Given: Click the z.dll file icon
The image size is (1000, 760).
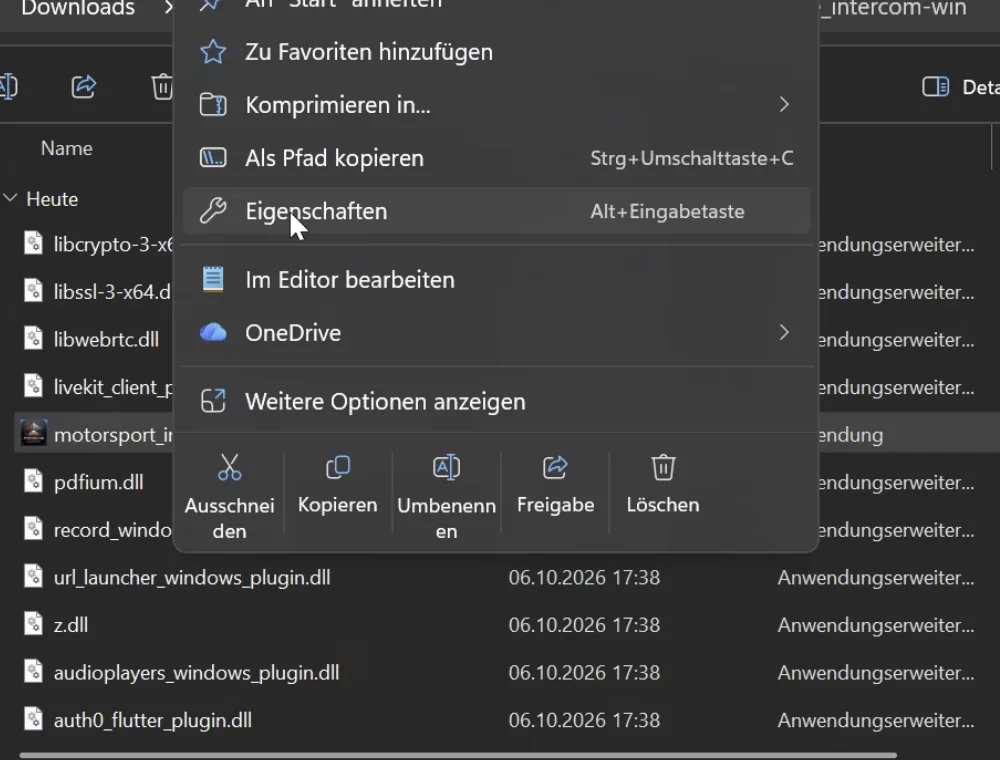Looking at the screenshot, I should pos(33,623).
